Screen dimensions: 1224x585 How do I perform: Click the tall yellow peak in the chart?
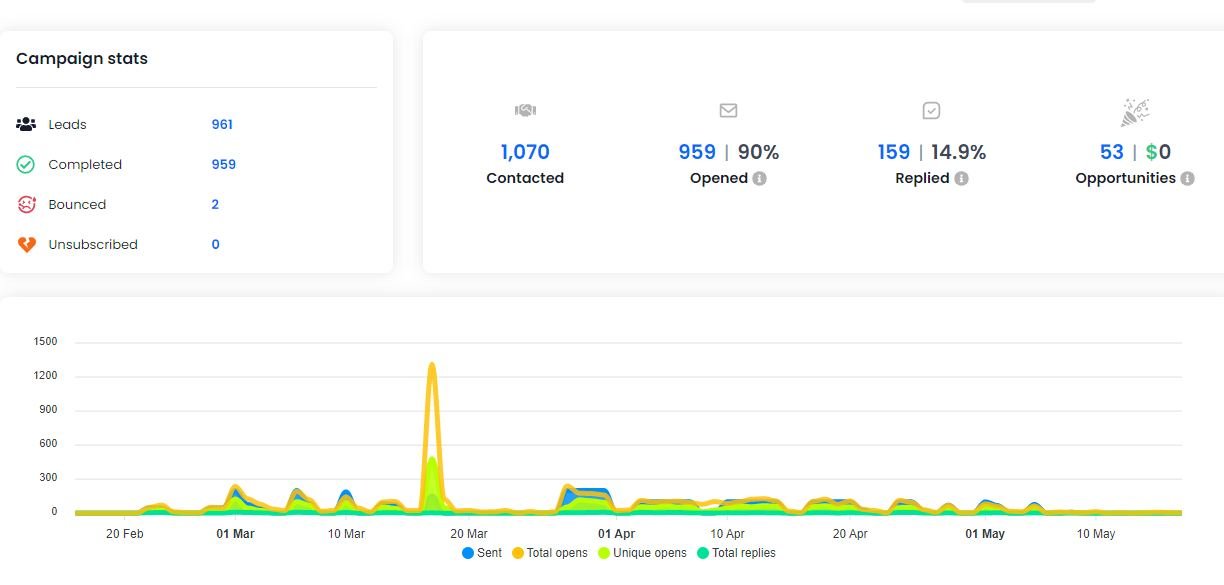coord(432,370)
